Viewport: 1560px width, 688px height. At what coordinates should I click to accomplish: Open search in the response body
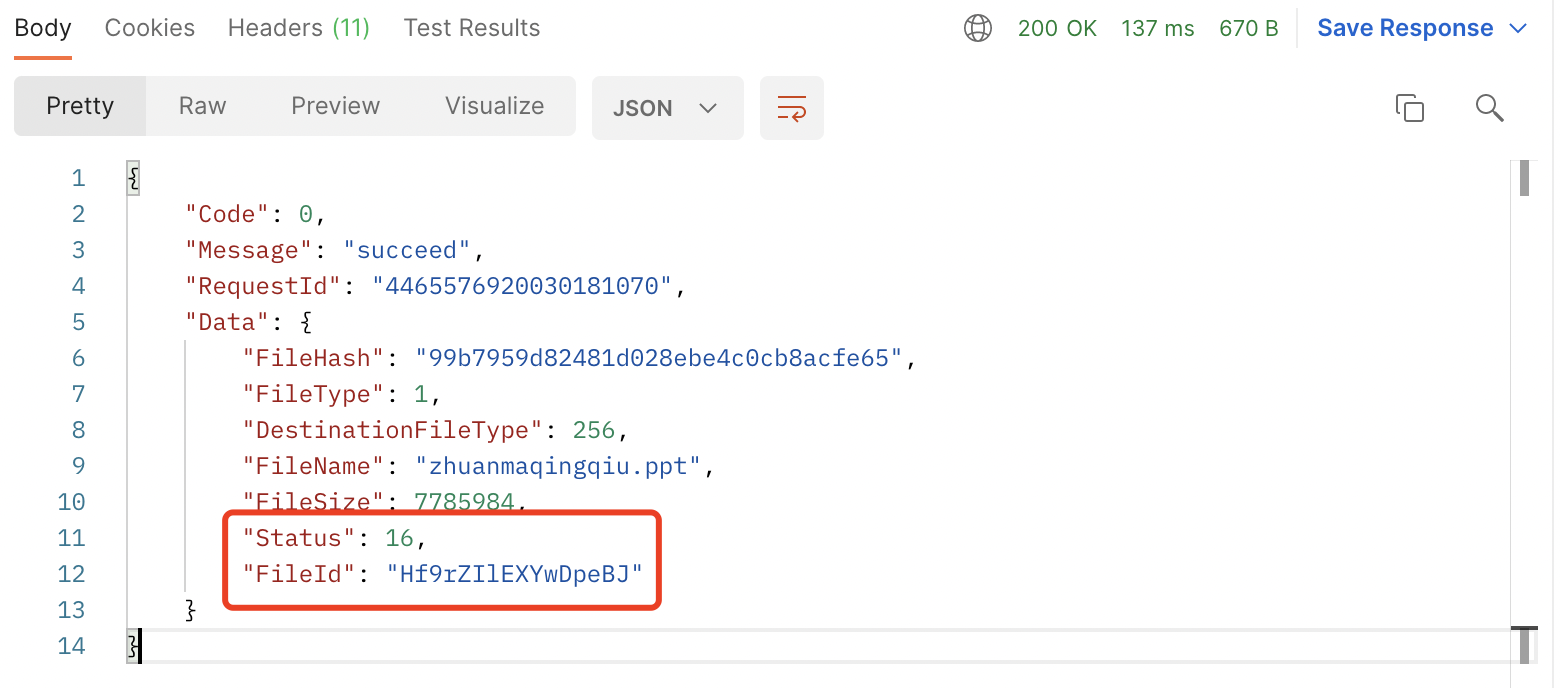click(1489, 108)
